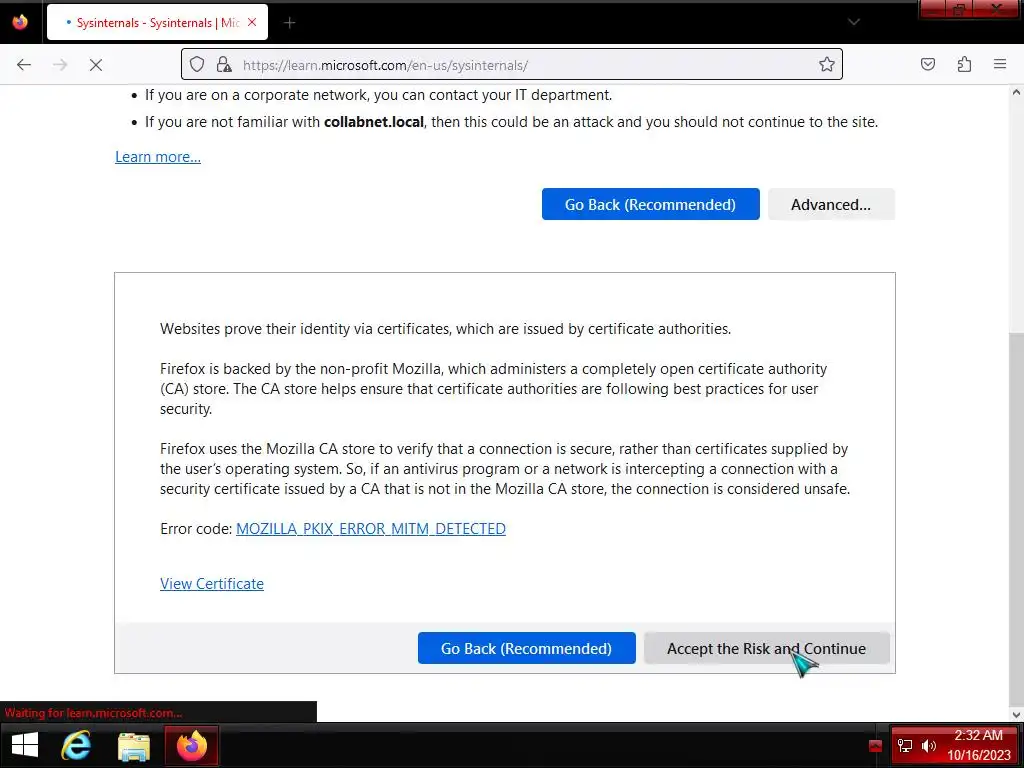Open the network tray icon
The width and height of the screenshot is (1024, 768).
(905, 745)
